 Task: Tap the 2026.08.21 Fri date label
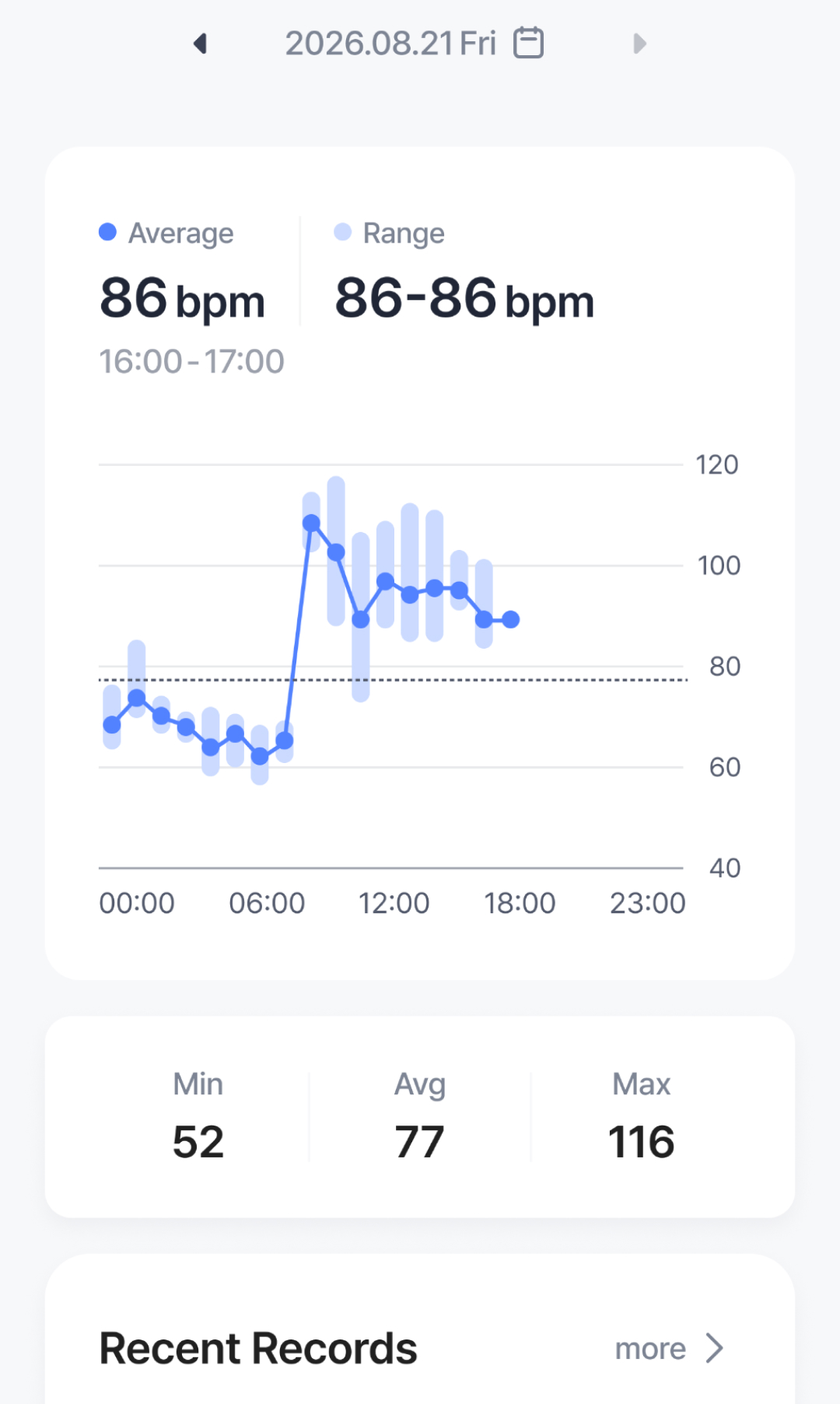tap(390, 44)
